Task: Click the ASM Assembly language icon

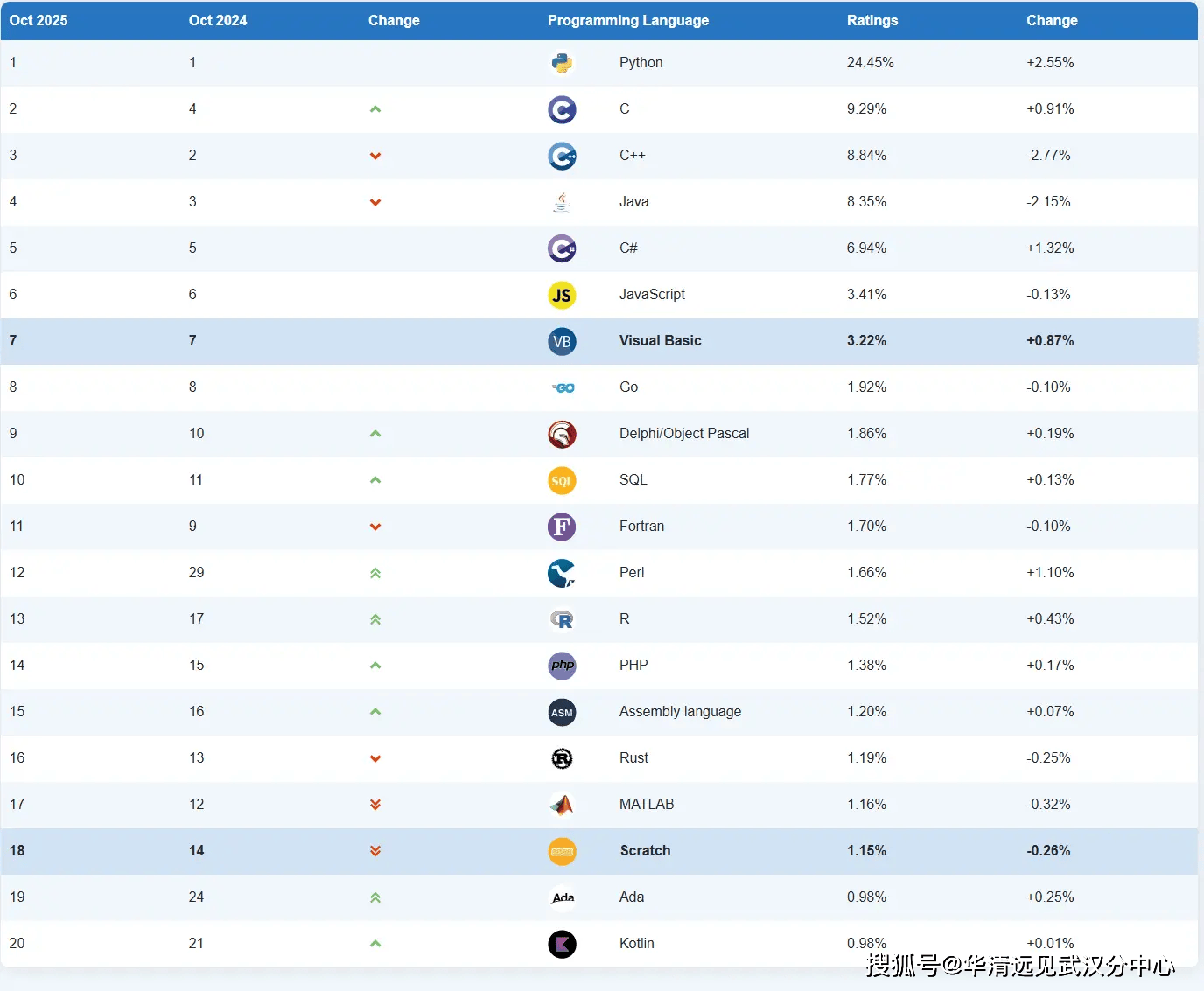Action: click(x=562, y=712)
